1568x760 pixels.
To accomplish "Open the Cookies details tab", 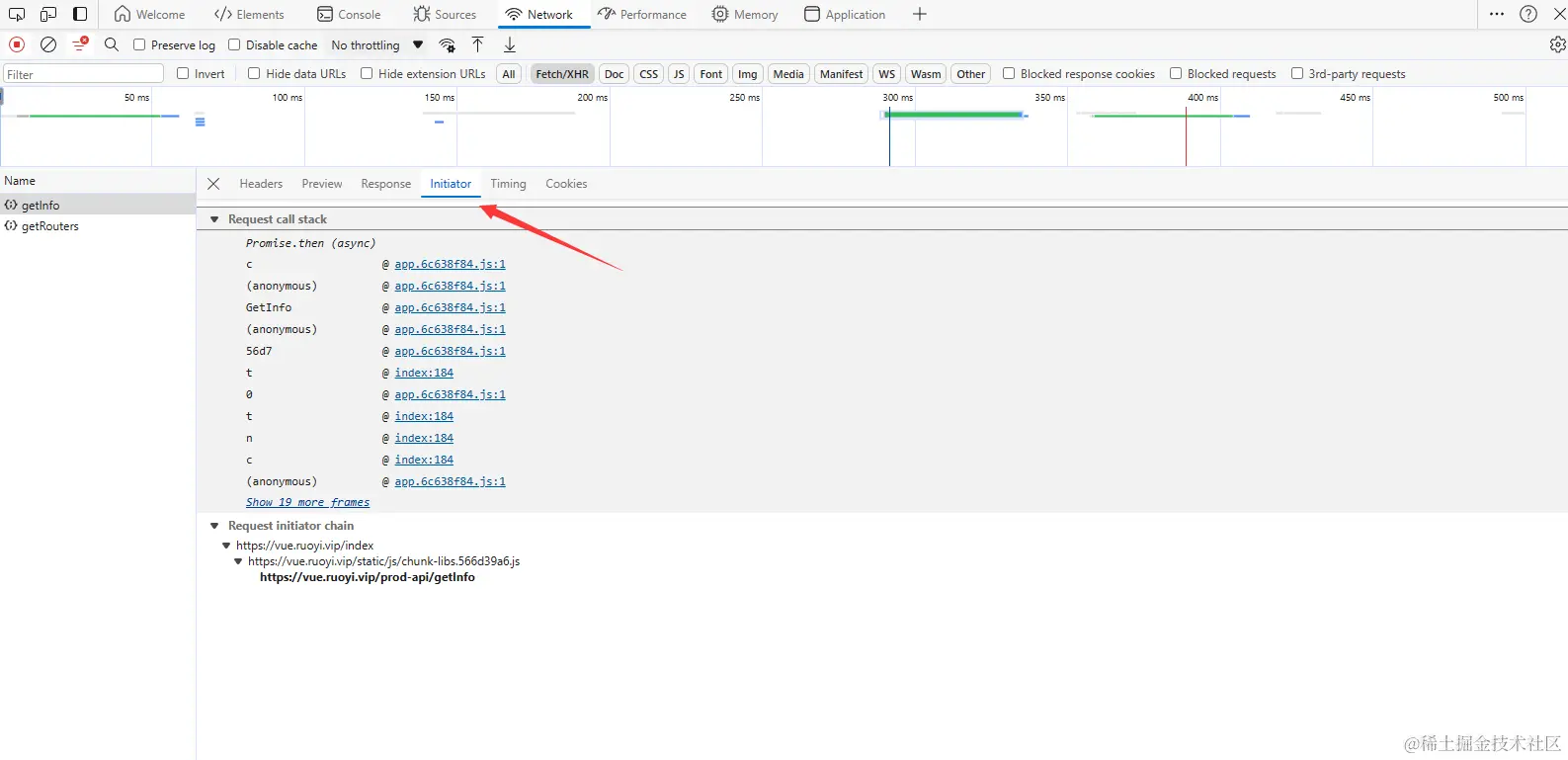I will click(566, 184).
